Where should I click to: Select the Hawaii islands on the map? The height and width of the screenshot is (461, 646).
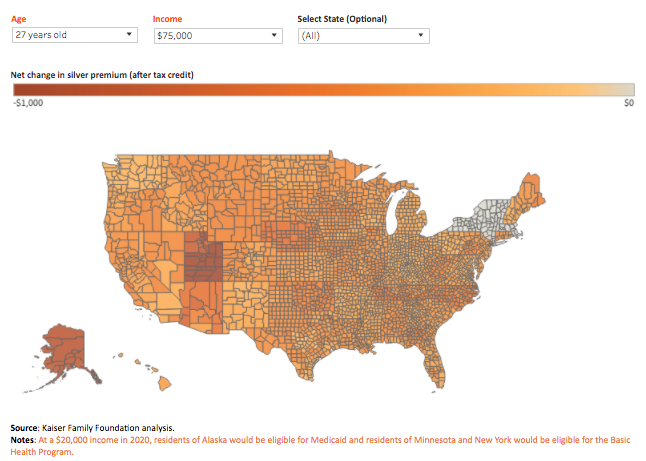pyautogui.click(x=160, y=378)
